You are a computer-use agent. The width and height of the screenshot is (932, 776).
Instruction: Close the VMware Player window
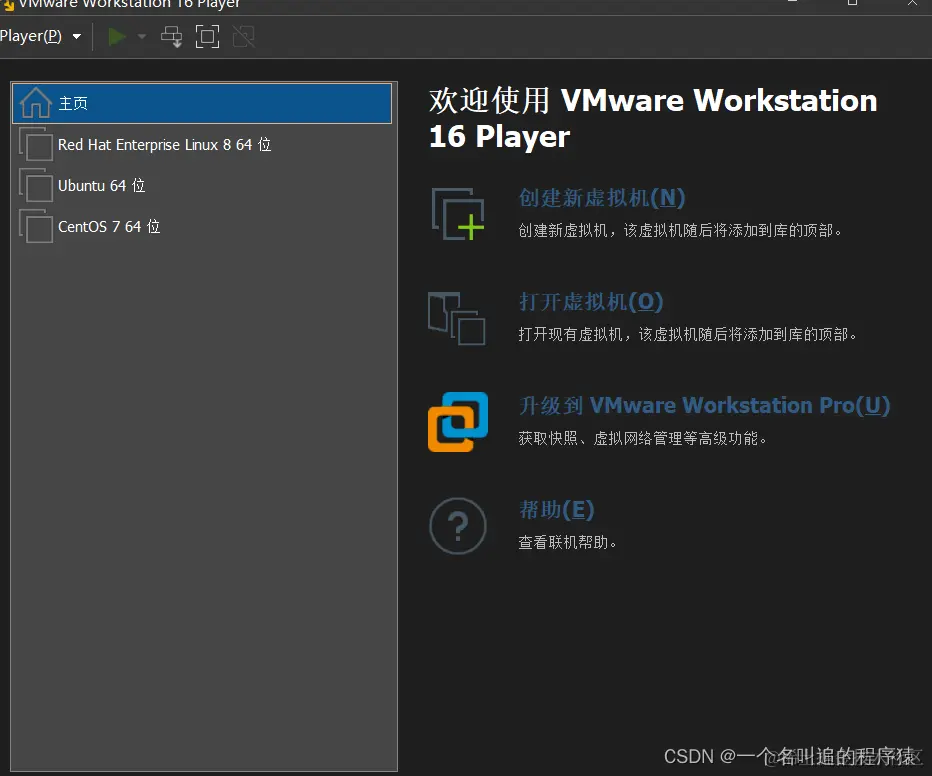tap(912, 3)
